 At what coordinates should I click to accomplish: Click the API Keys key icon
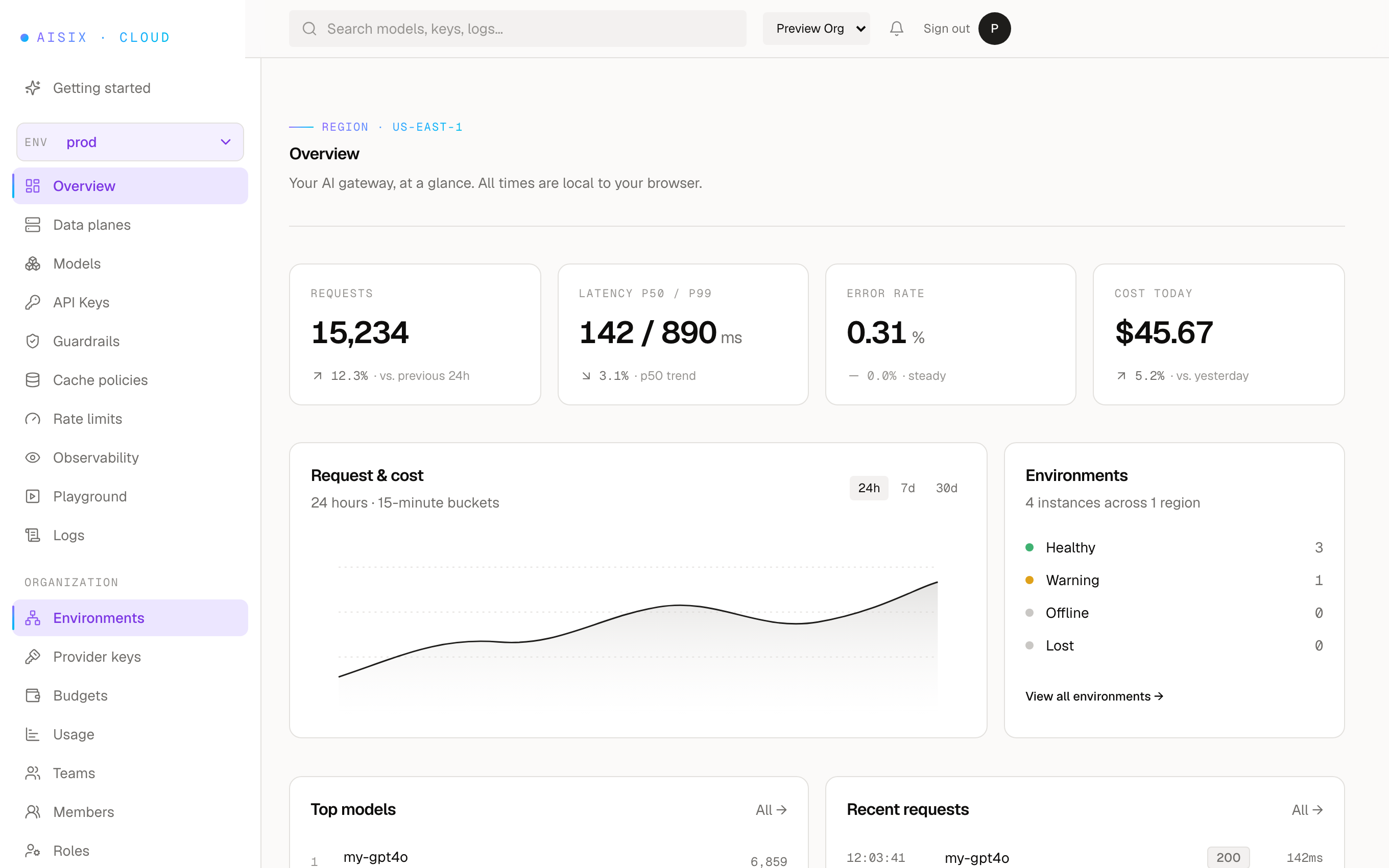click(33, 302)
